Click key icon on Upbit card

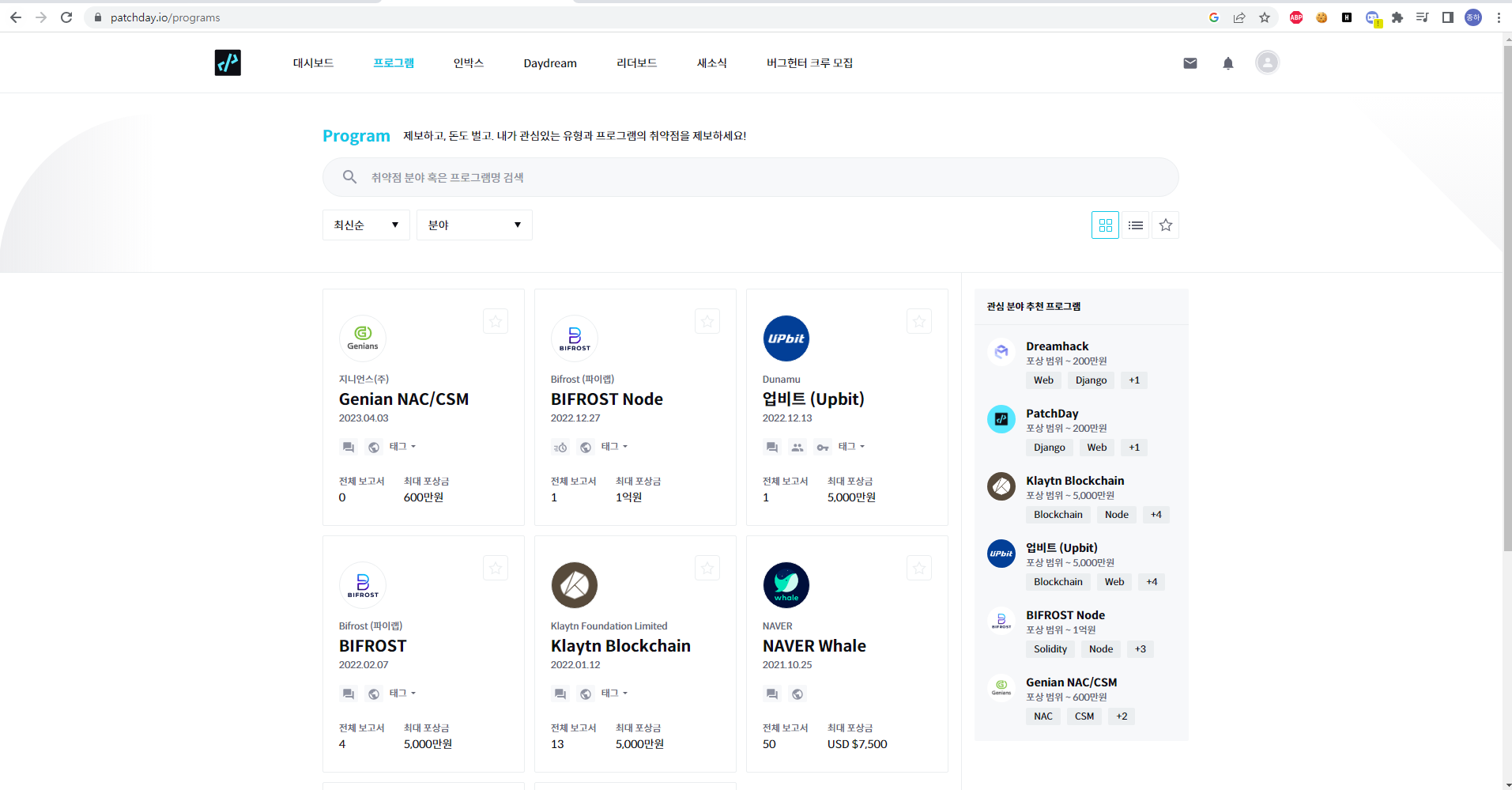coord(823,448)
